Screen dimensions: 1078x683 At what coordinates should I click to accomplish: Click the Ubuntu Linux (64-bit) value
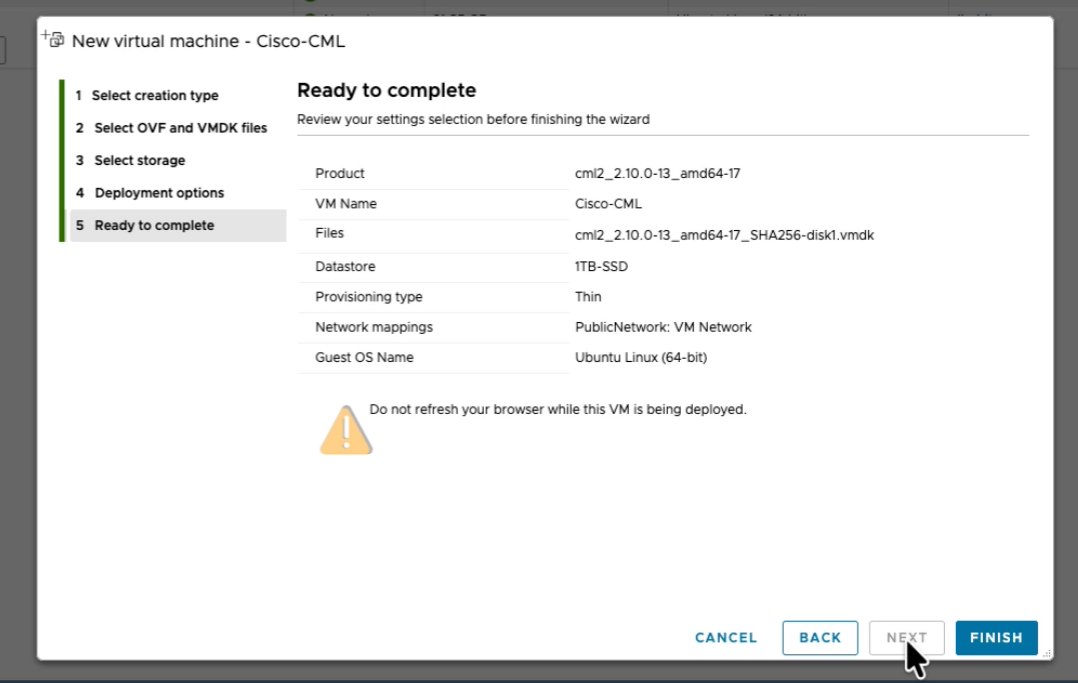[x=641, y=358]
